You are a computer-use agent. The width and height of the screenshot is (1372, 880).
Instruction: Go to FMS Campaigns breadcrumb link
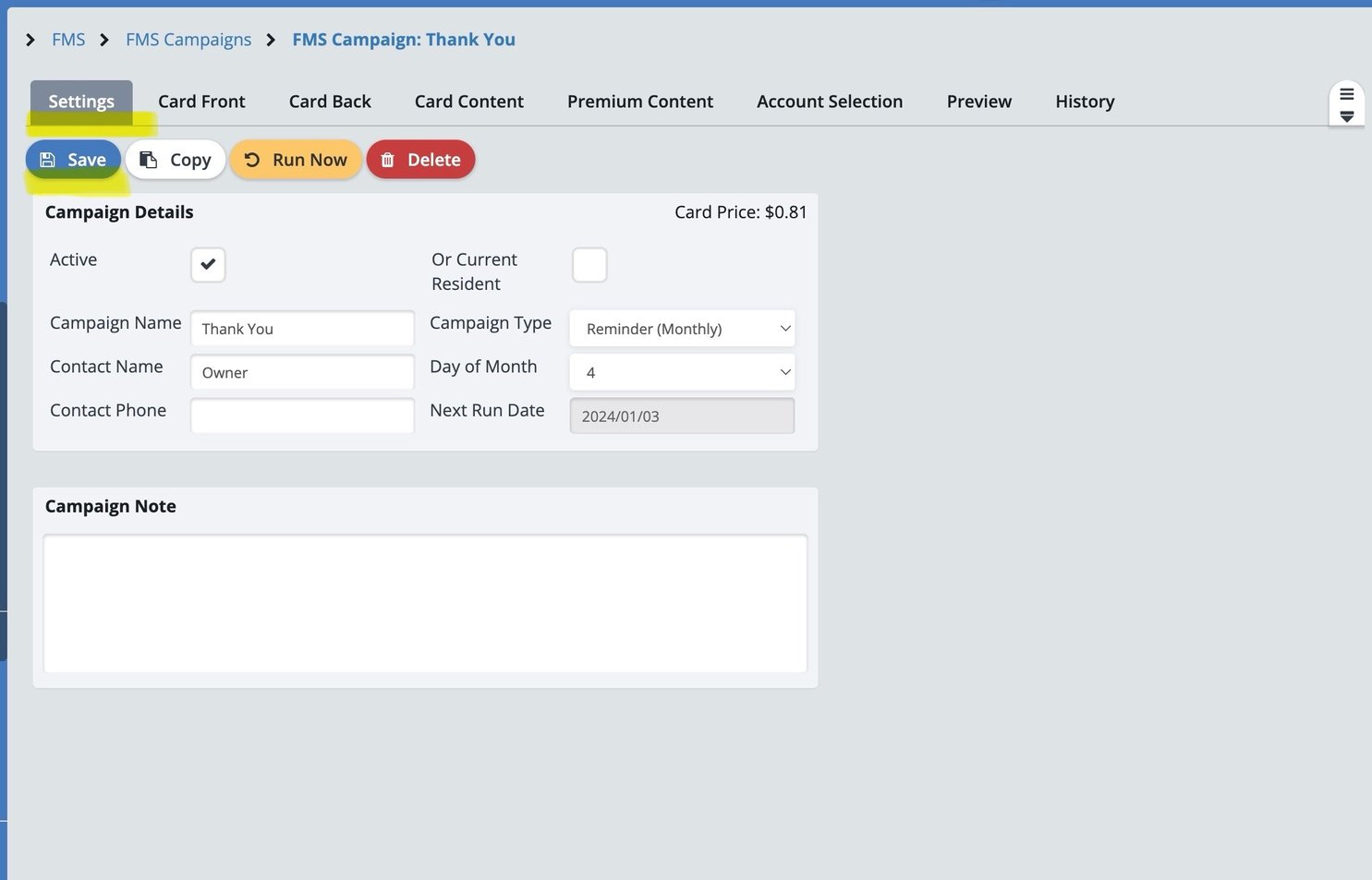[x=188, y=40]
